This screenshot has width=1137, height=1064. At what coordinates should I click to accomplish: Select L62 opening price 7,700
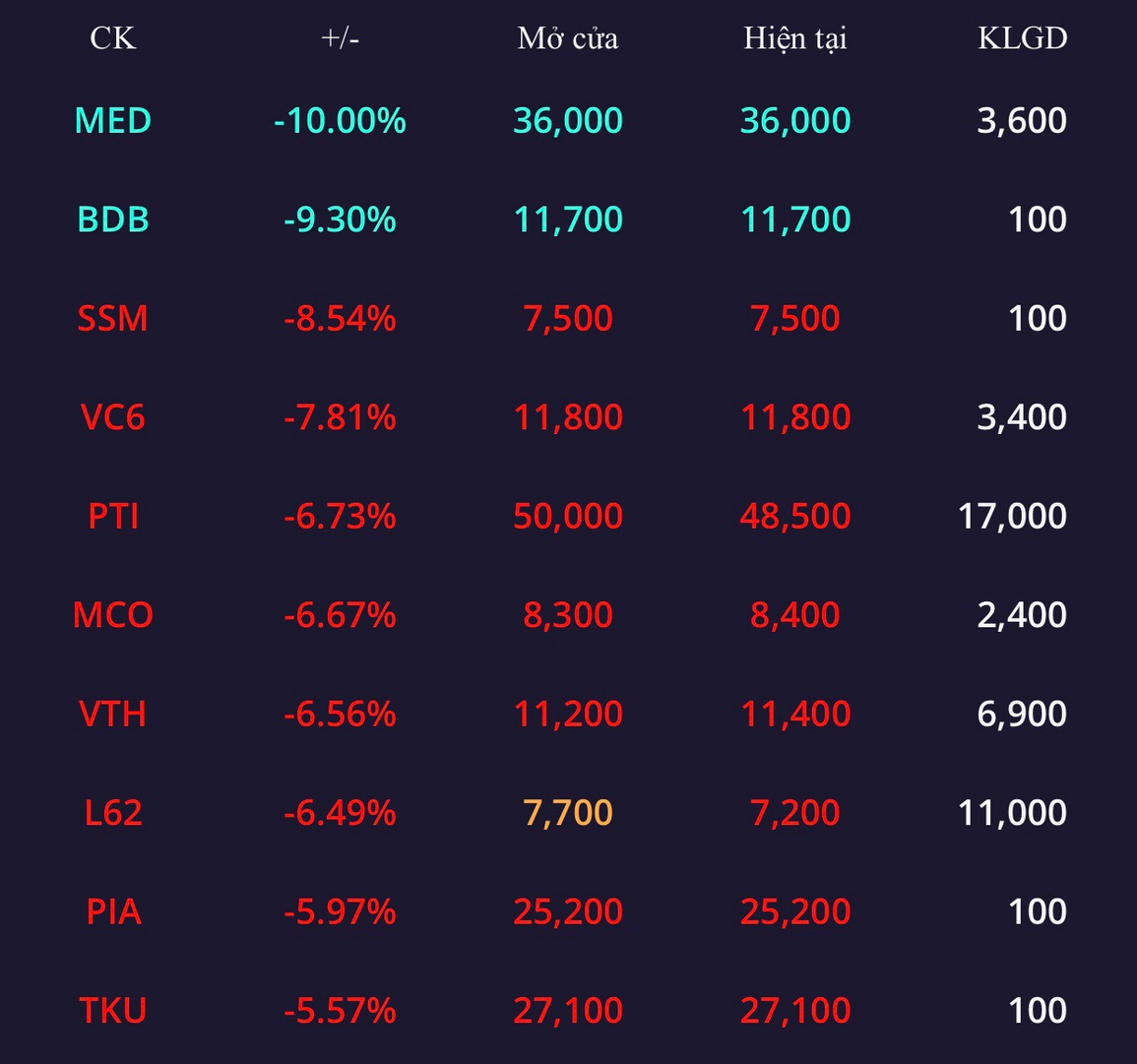point(568,812)
